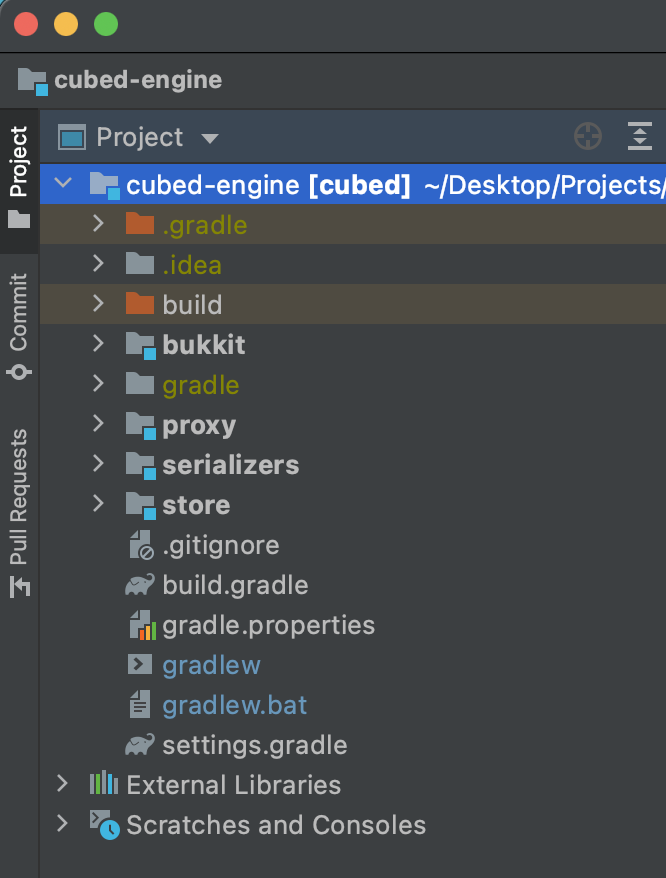Click the collapse all icon in Project header
666x878 pixels.
639,137
